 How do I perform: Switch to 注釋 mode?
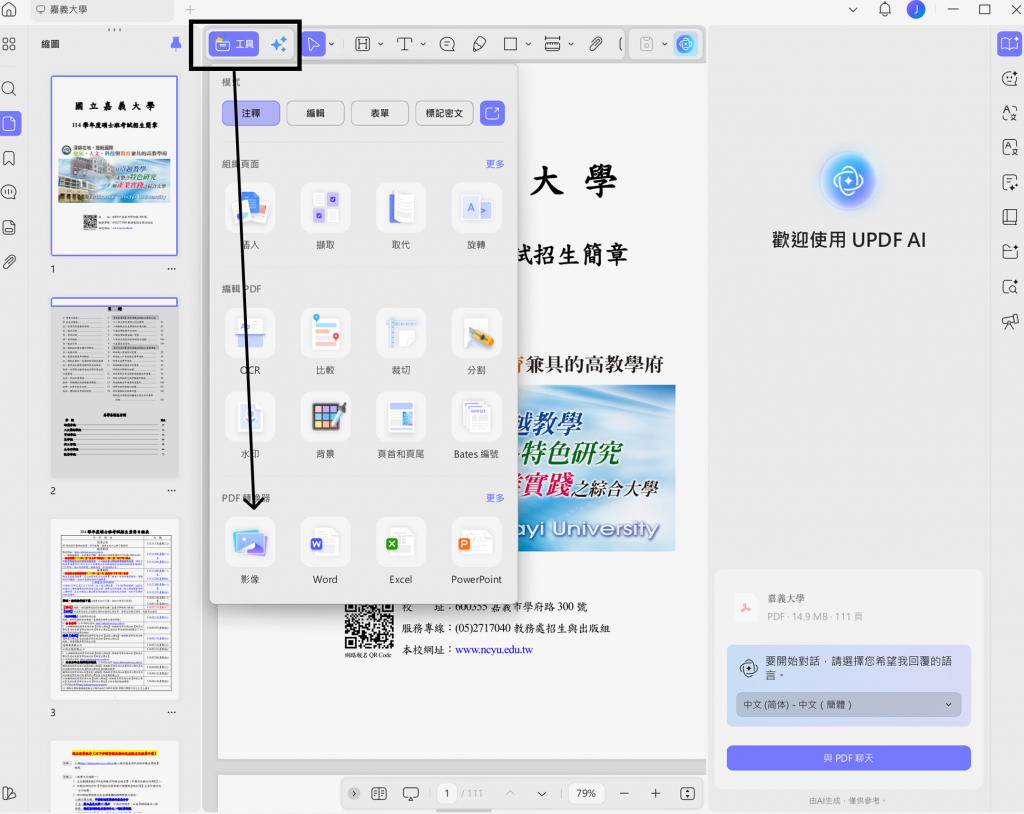click(251, 113)
